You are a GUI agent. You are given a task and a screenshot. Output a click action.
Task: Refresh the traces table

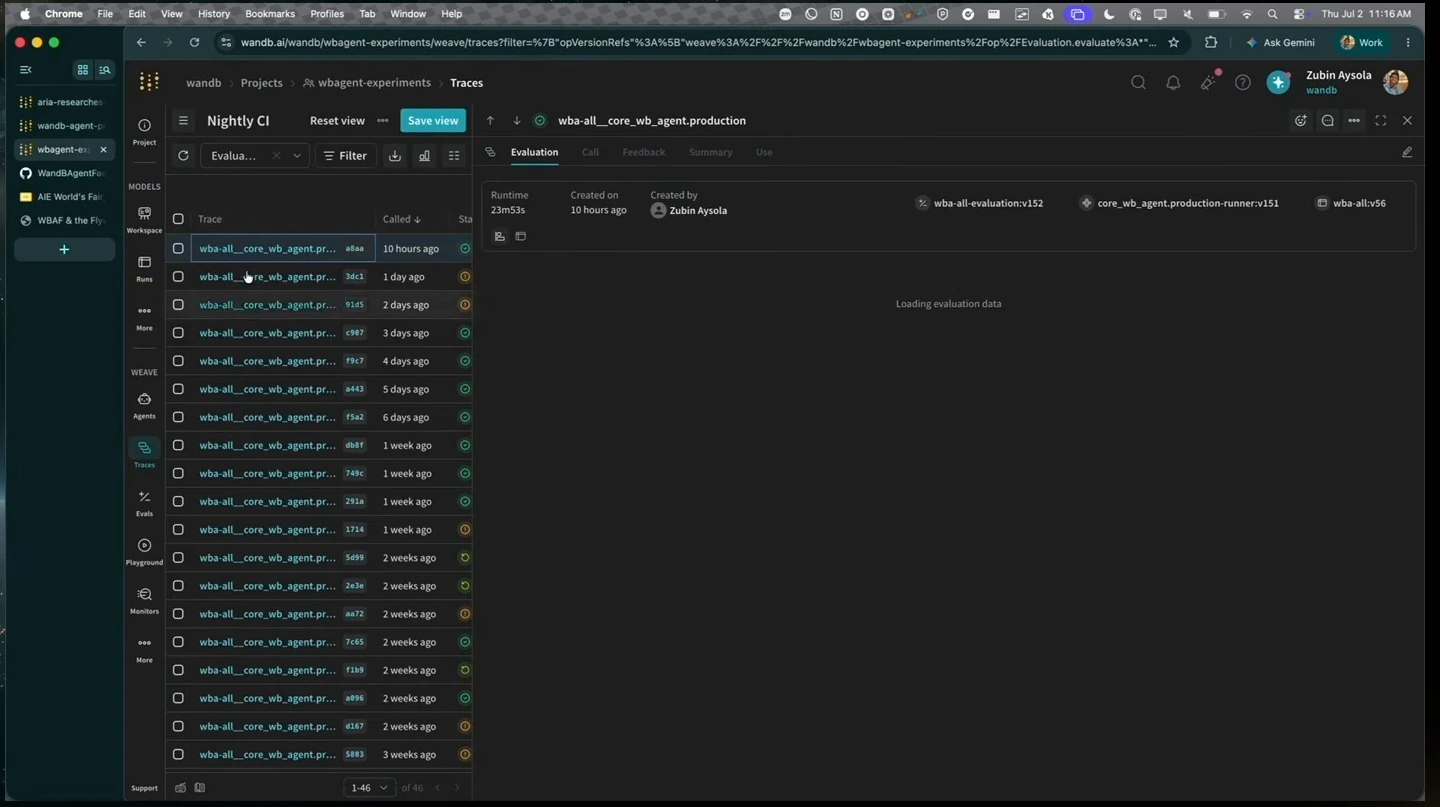(x=183, y=156)
